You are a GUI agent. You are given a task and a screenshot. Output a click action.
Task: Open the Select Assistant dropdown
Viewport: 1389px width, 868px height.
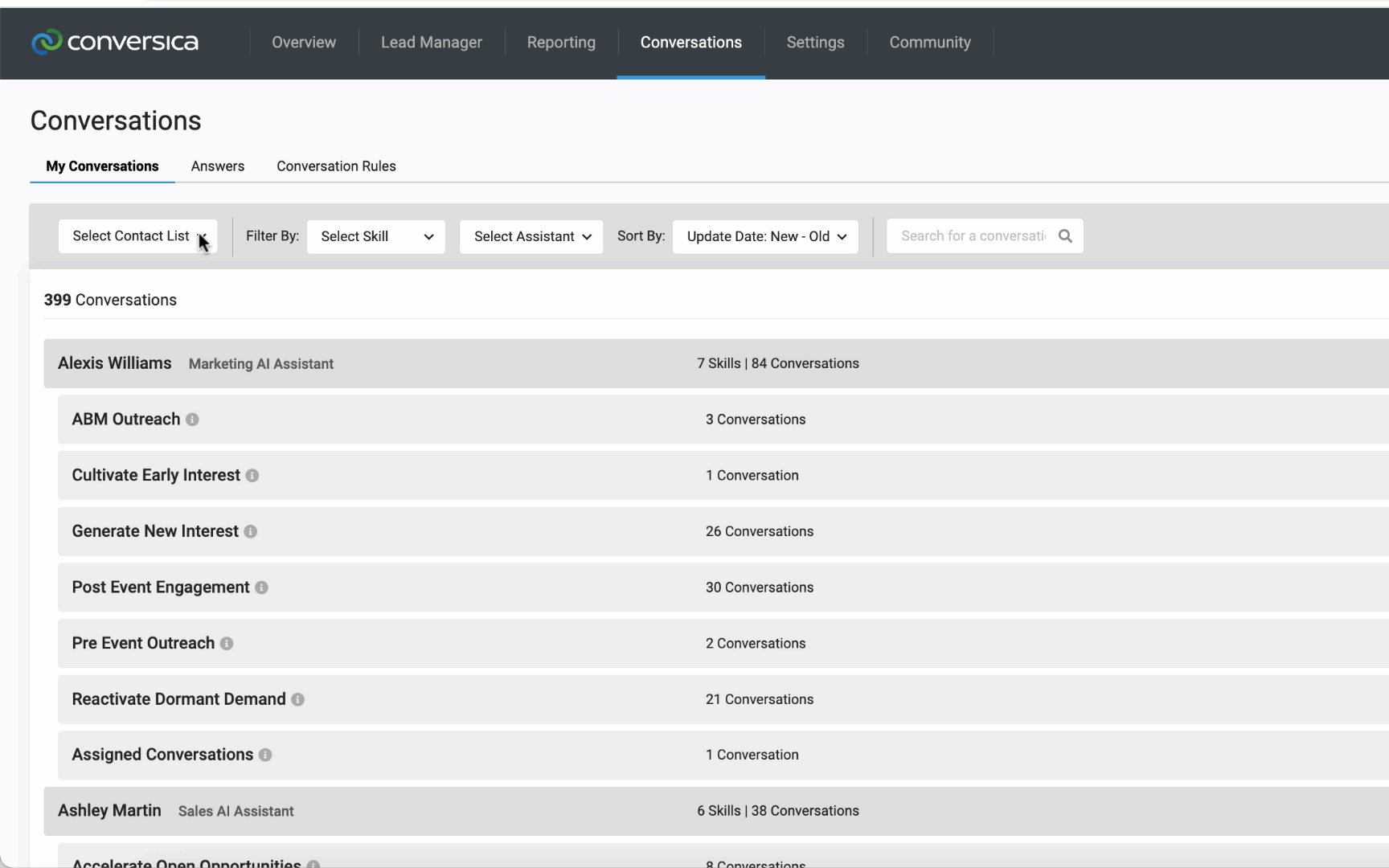coord(531,236)
